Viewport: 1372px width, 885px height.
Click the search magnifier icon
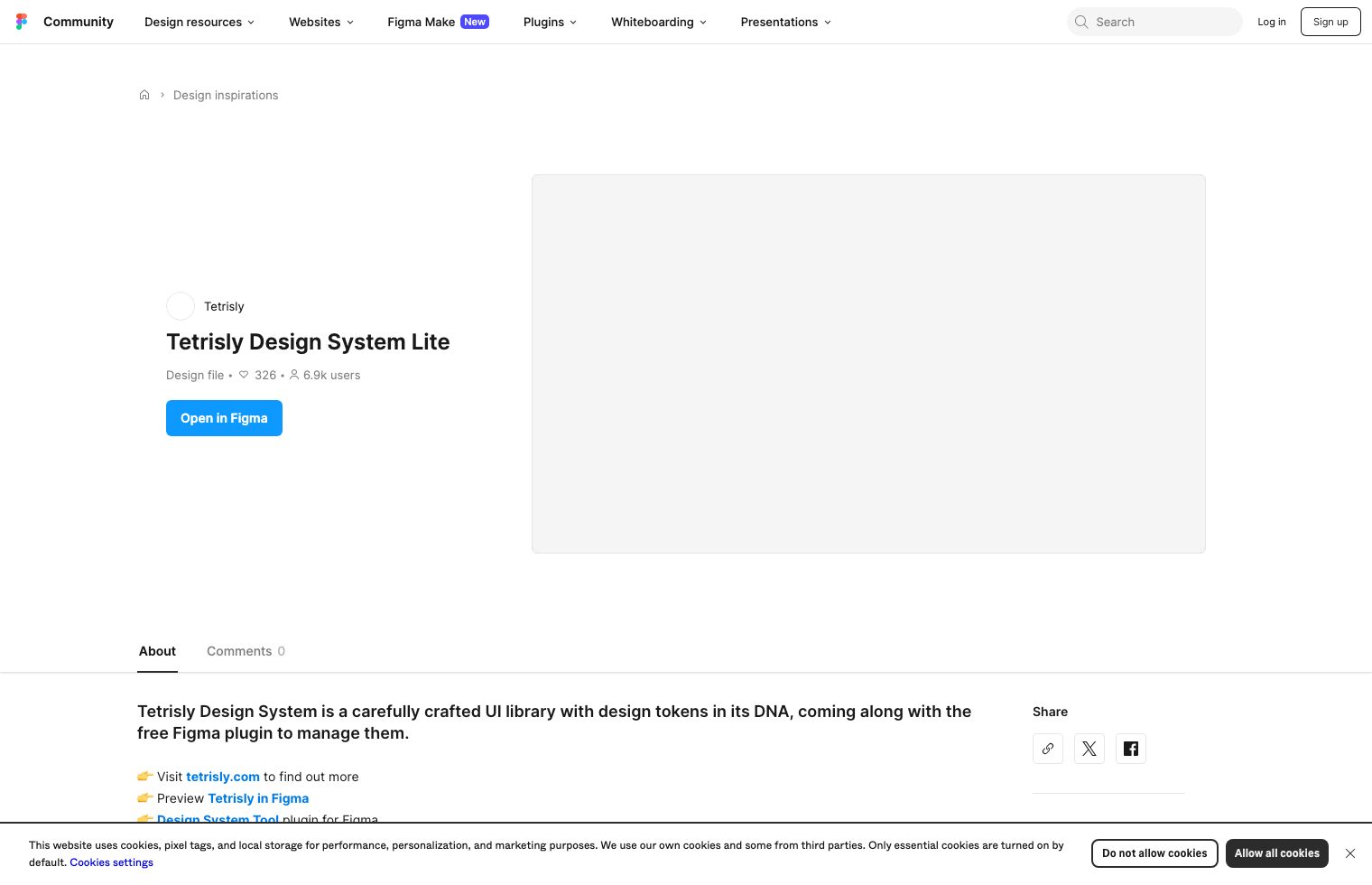1080,22
